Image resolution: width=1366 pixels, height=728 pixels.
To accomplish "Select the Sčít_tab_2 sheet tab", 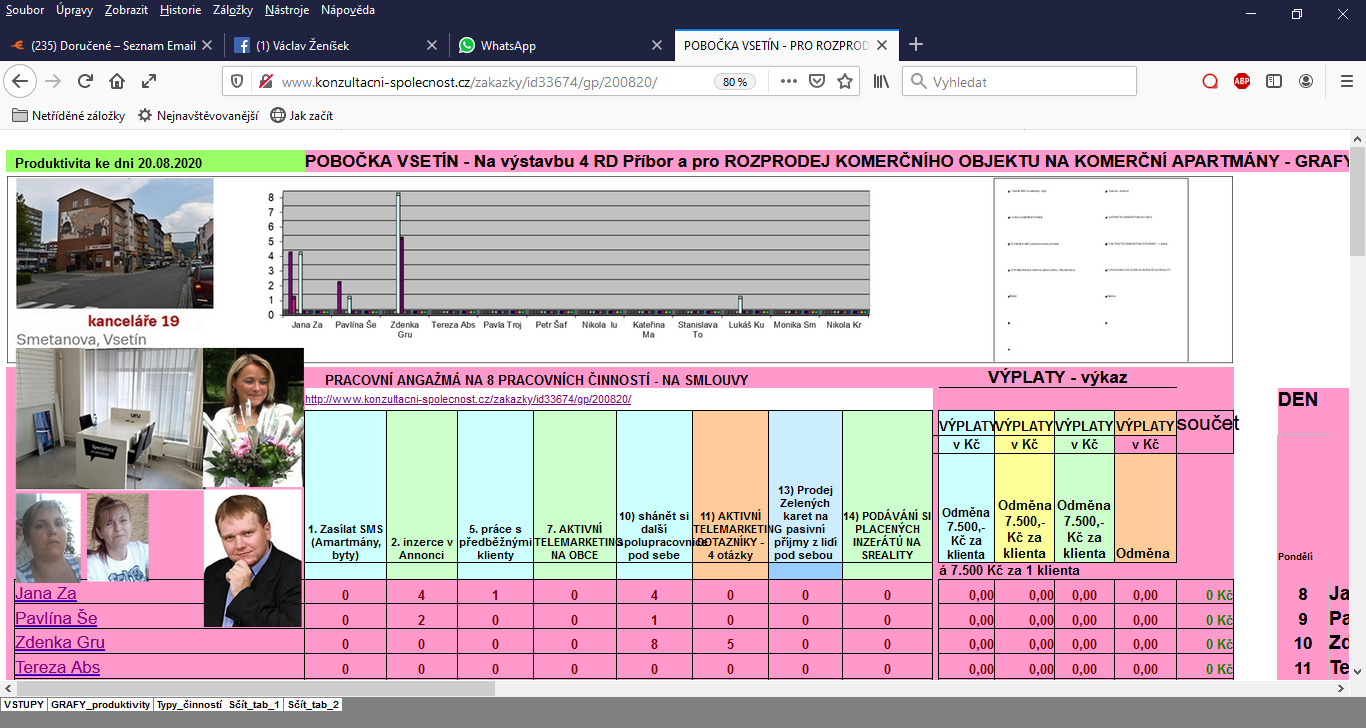I will 314,705.
